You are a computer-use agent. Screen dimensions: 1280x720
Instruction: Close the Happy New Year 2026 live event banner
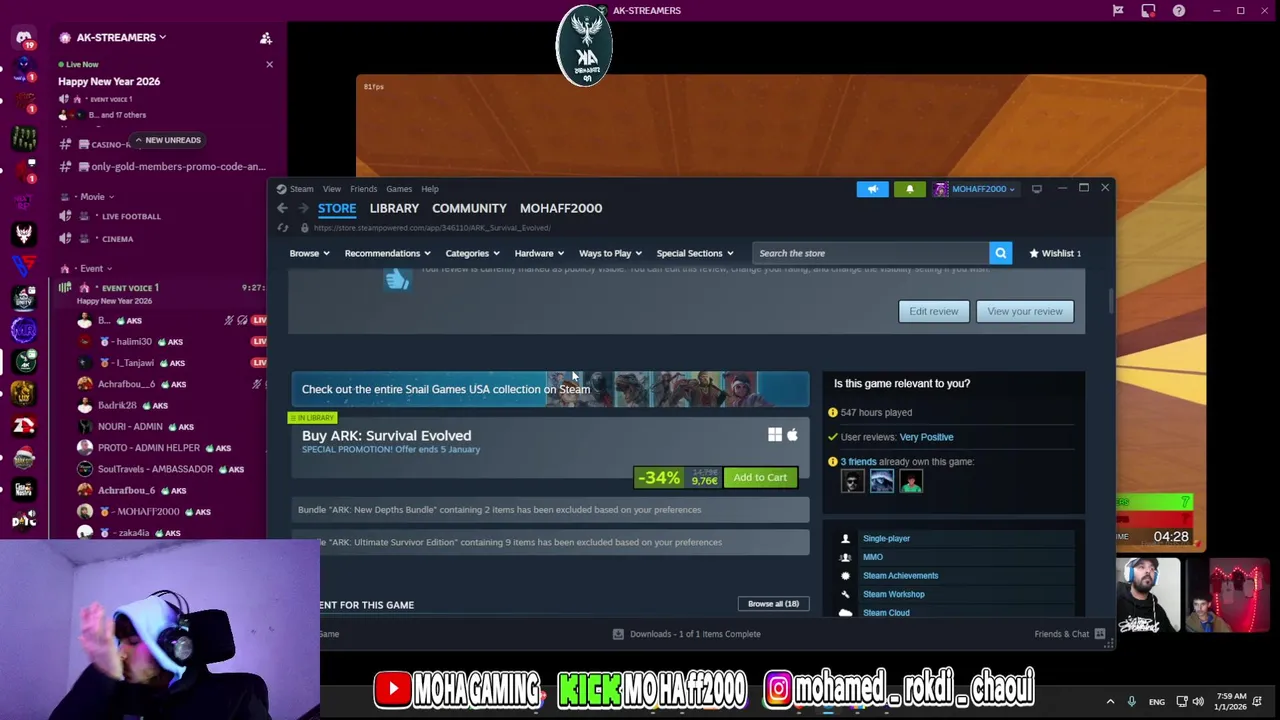(269, 64)
